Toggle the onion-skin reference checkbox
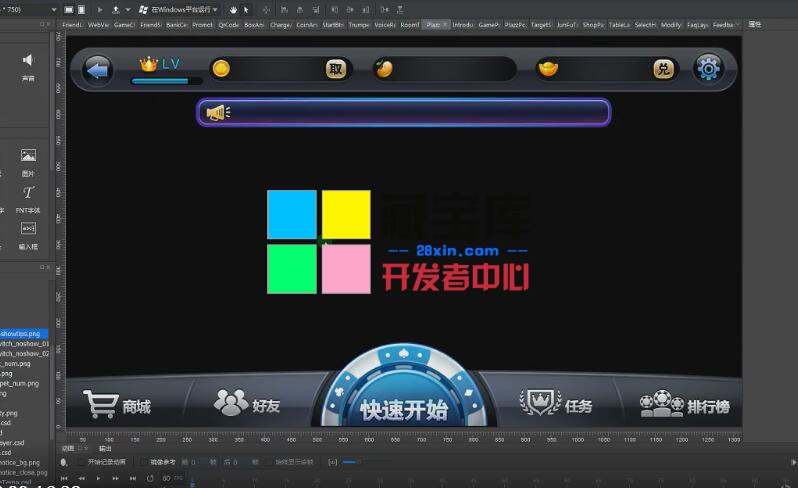This screenshot has height=488, width=798. pos(144,462)
